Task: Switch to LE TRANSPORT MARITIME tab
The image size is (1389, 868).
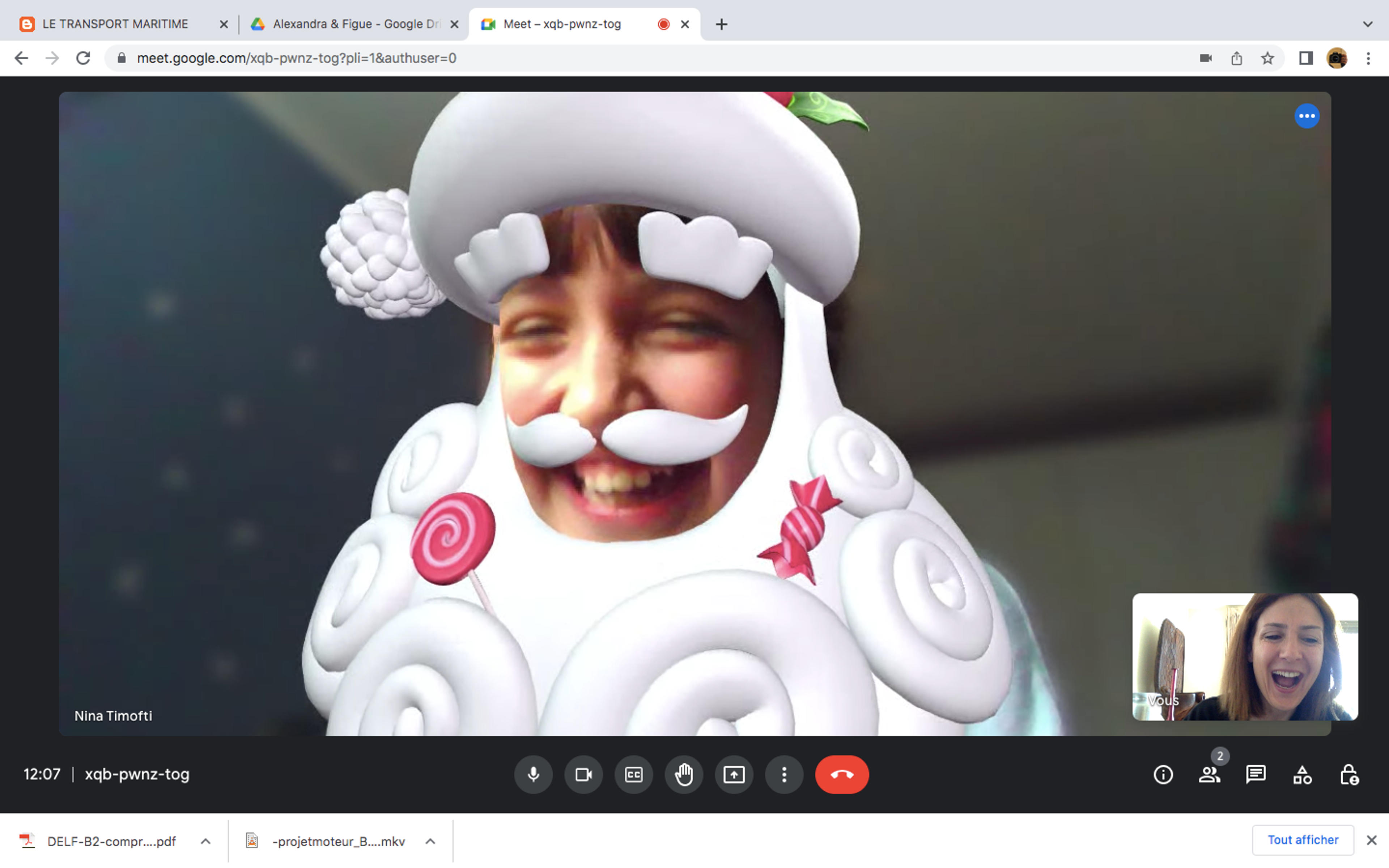Action: click(115, 24)
